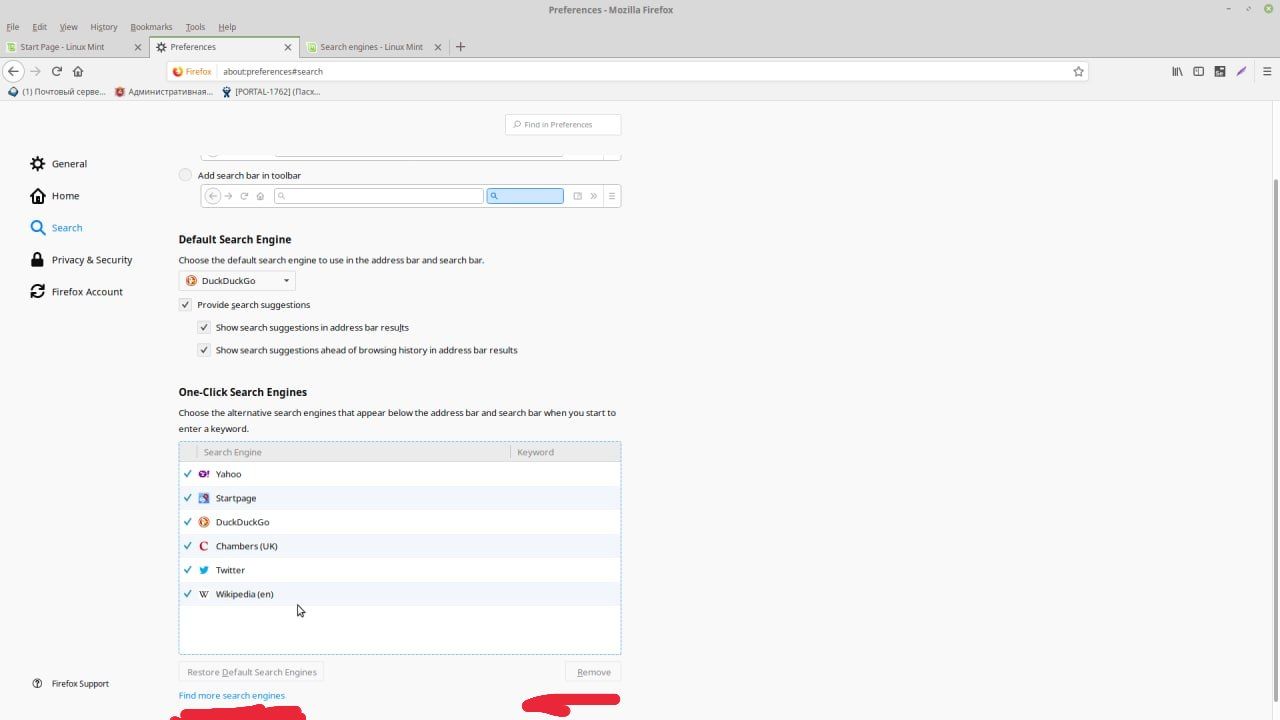Open the View menu

click(68, 27)
